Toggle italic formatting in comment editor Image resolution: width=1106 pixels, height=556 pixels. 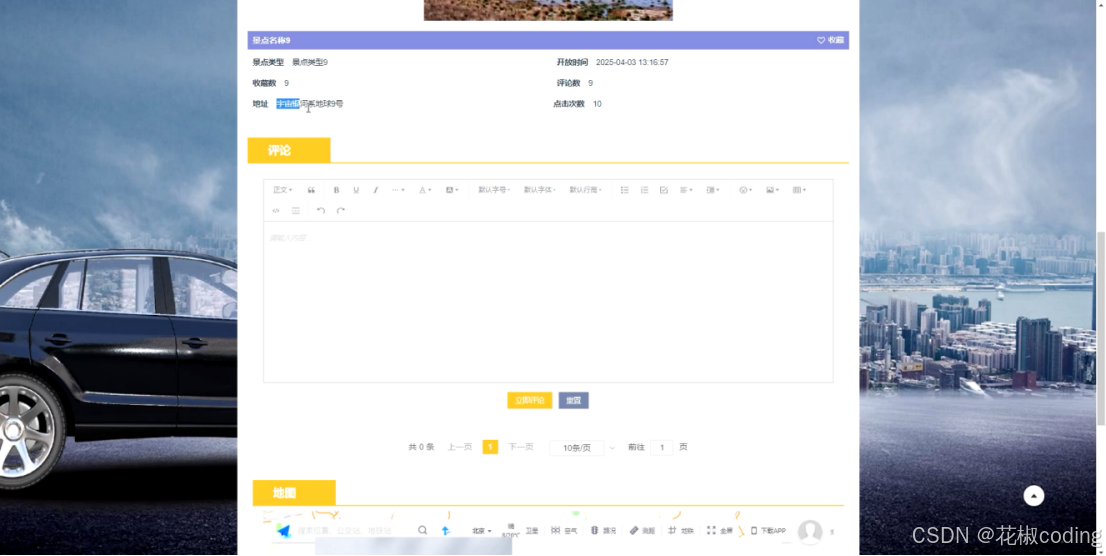pos(375,191)
